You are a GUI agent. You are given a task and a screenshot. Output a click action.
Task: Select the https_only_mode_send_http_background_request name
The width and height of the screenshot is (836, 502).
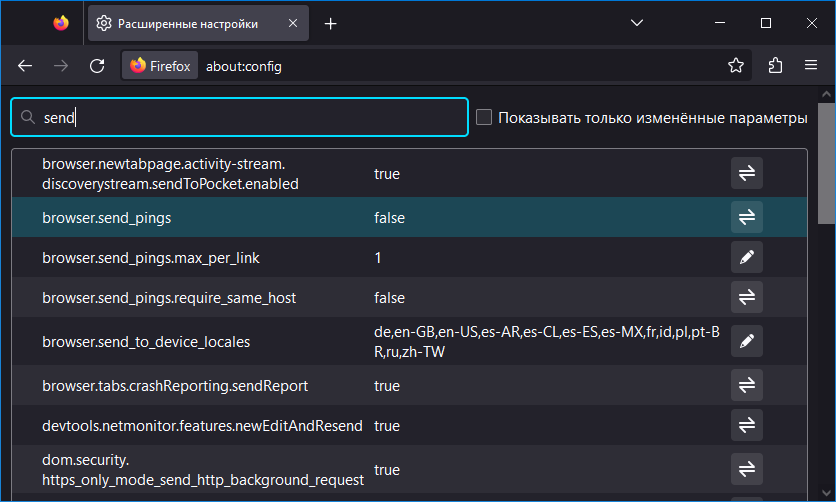click(203, 470)
